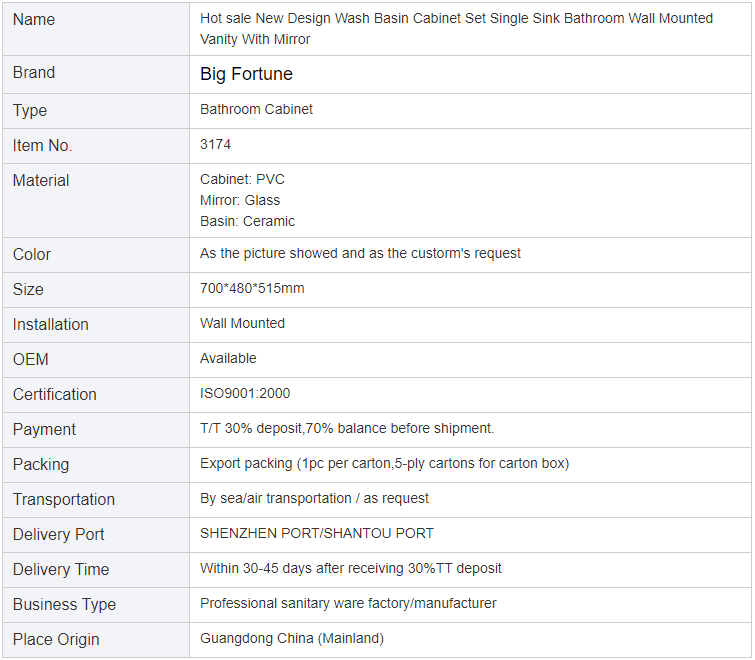Click the size value 700*480*515mm
Viewport: 755px width, 660px height.
(x=252, y=288)
